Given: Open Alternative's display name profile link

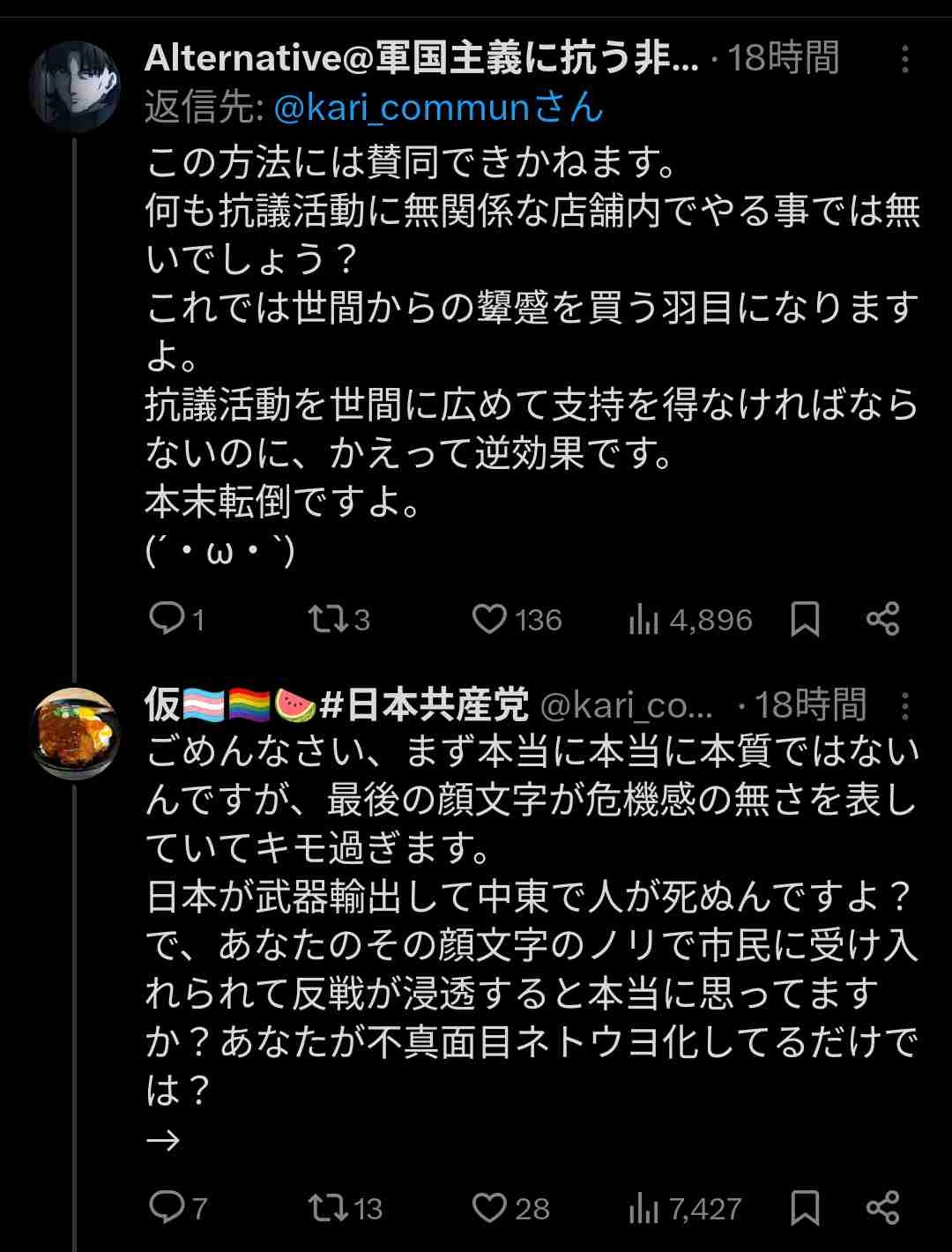Looking at the screenshot, I should click(421, 59).
